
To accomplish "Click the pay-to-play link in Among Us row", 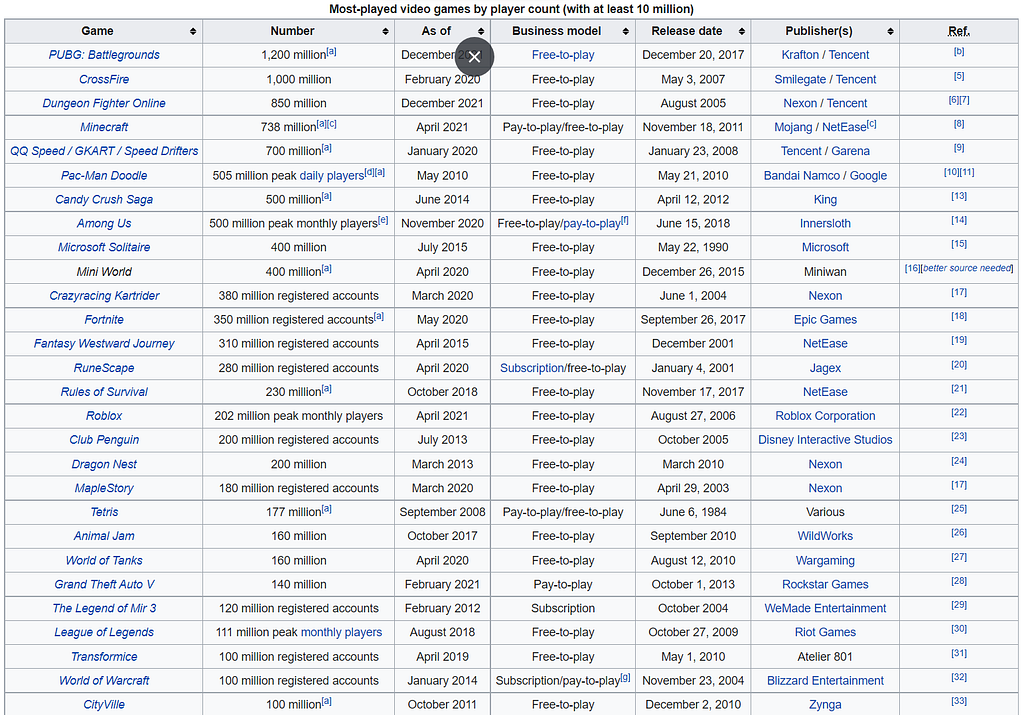I will point(591,223).
